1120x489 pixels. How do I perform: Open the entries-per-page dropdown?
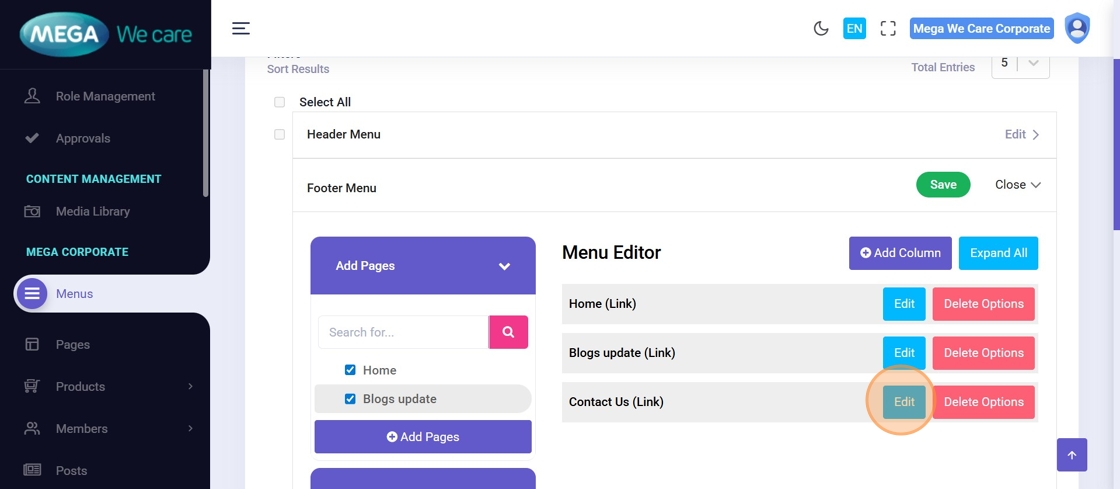coord(1020,63)
